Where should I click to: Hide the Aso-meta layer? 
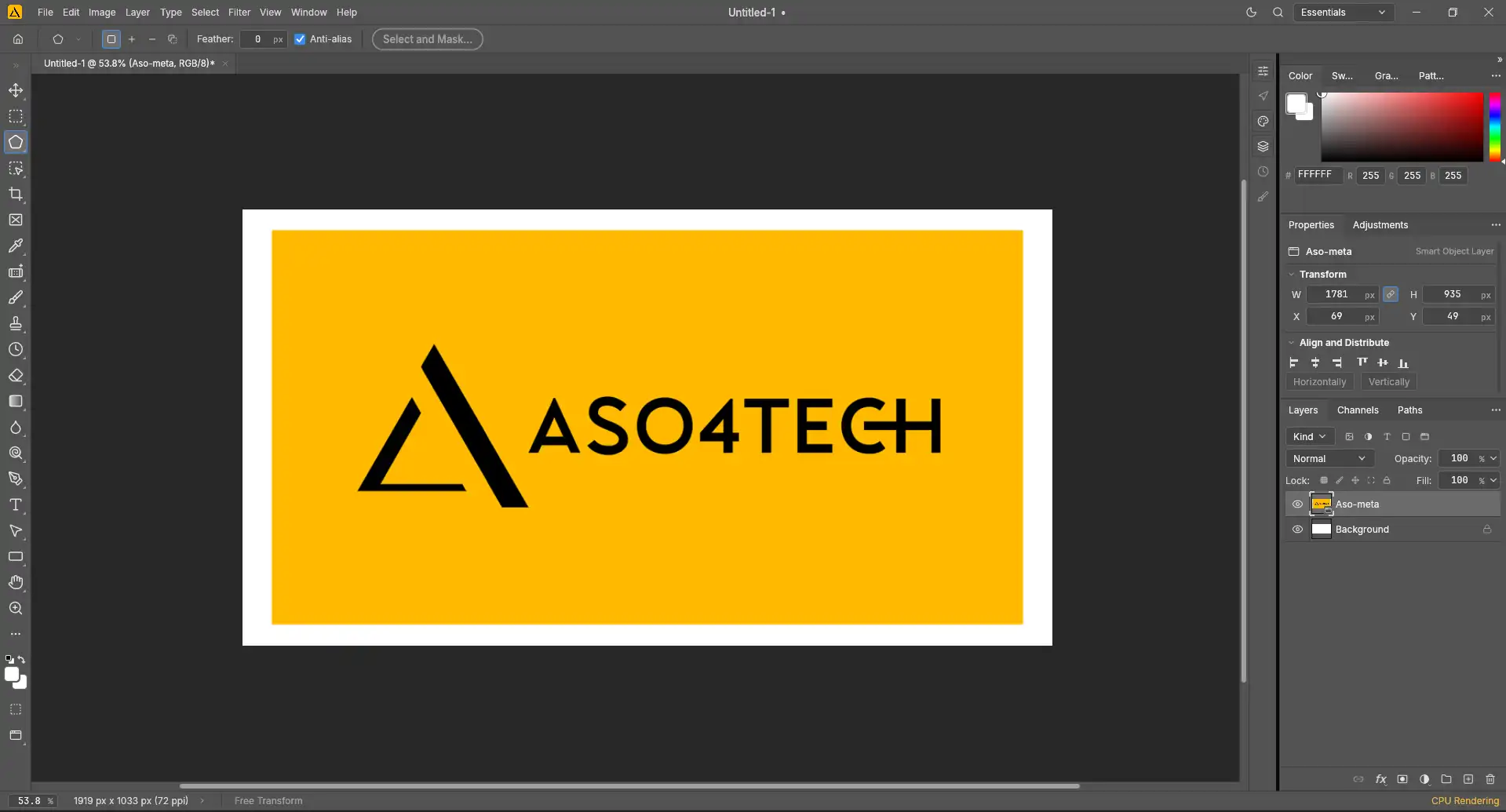pos(1297,504)
